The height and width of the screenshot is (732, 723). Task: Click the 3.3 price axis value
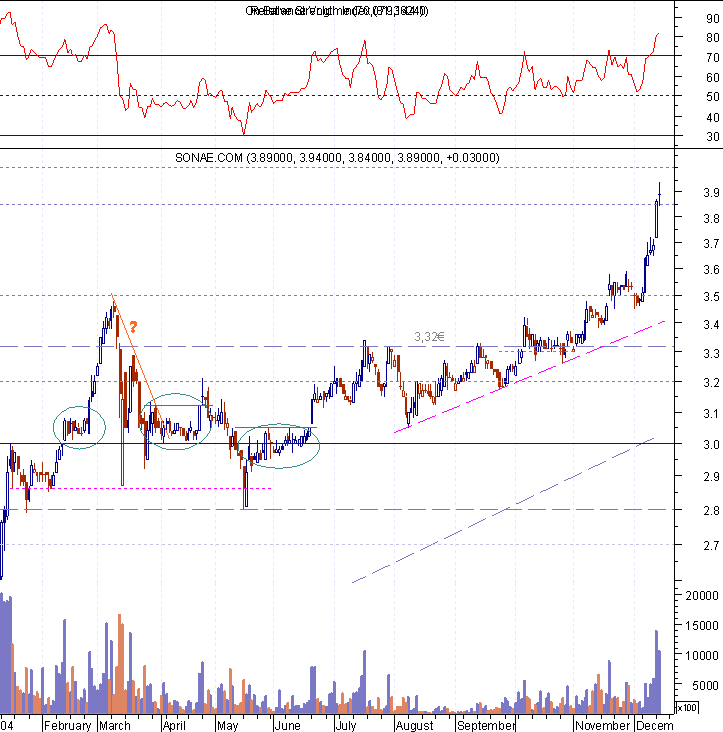[x=711, y=354]
